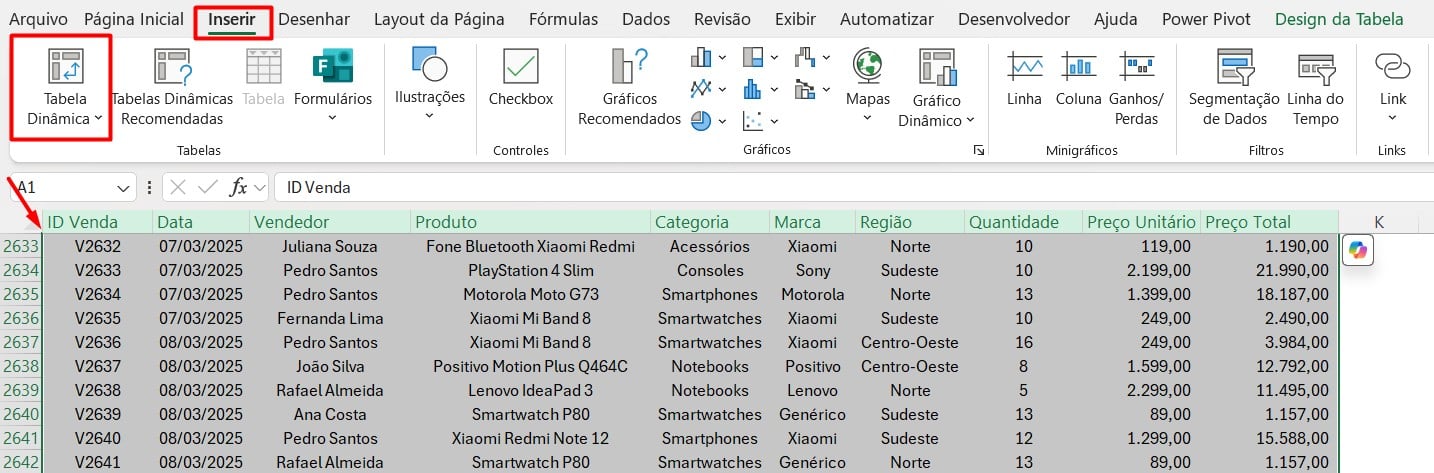
Task: Insert a Linha do Tempo timeline
Action: coord(1315,88)
